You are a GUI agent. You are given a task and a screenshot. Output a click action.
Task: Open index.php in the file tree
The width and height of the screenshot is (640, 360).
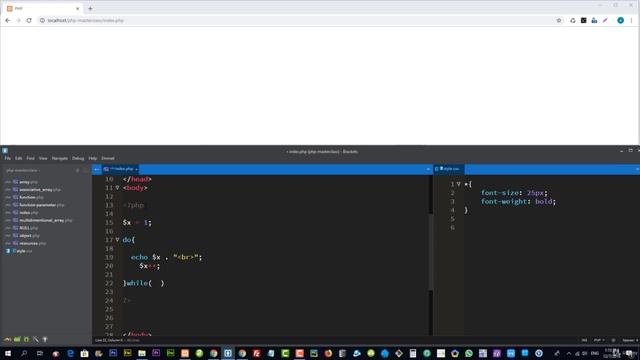tap(29, 213)
